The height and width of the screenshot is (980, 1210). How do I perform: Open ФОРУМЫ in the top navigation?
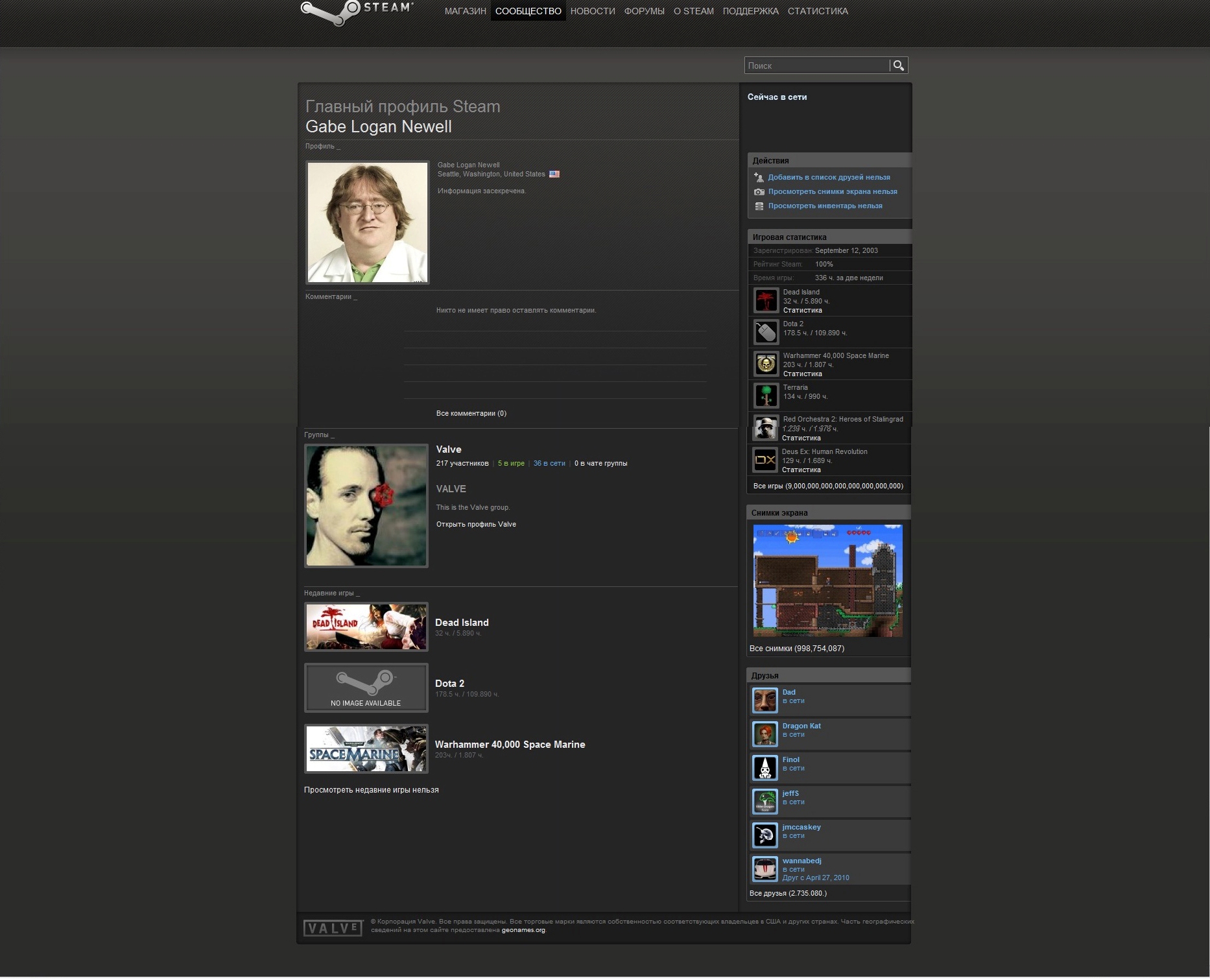click(x=644, y=11)
